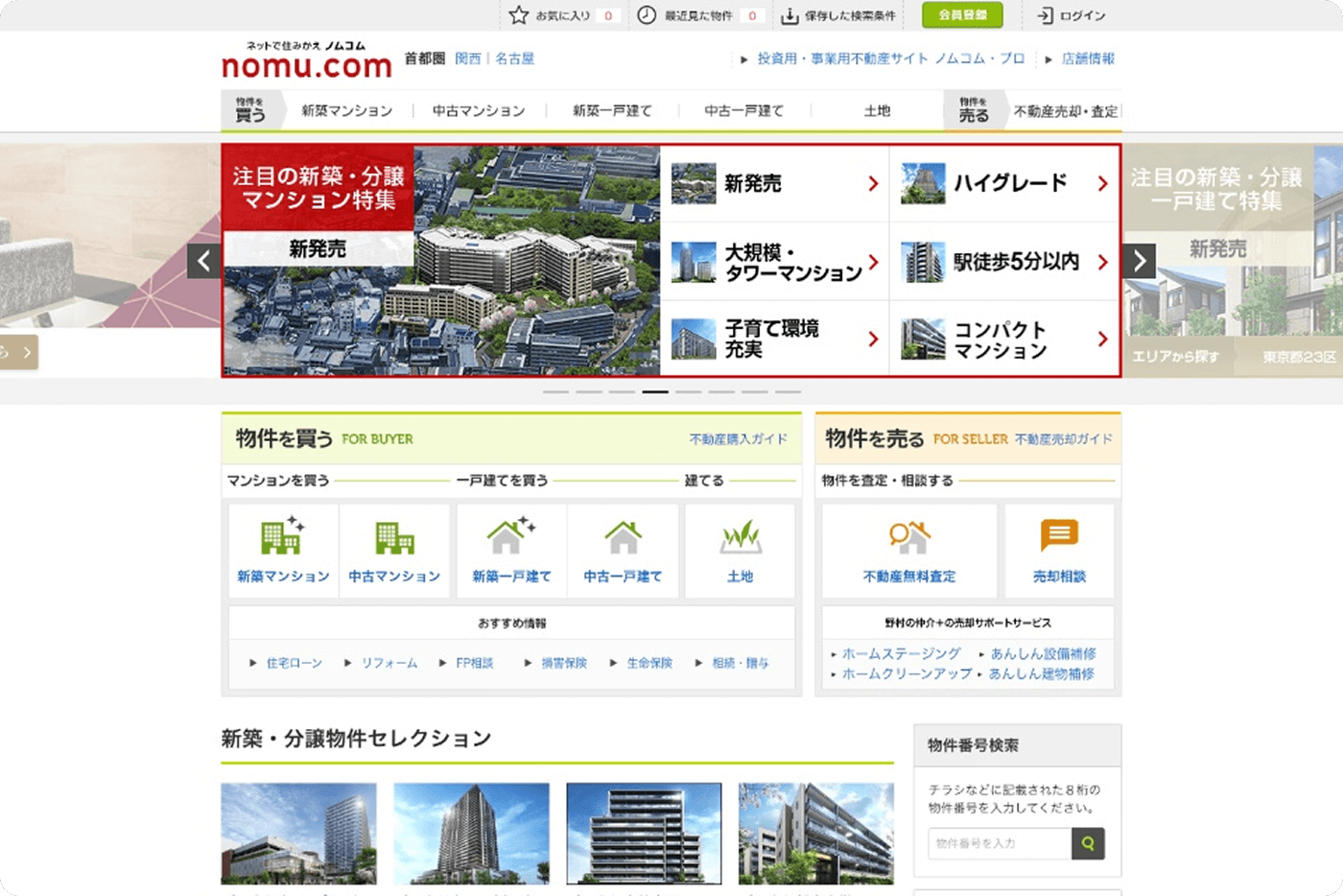Click the 物件番号を入力 input field

[x=1000, y=844]
